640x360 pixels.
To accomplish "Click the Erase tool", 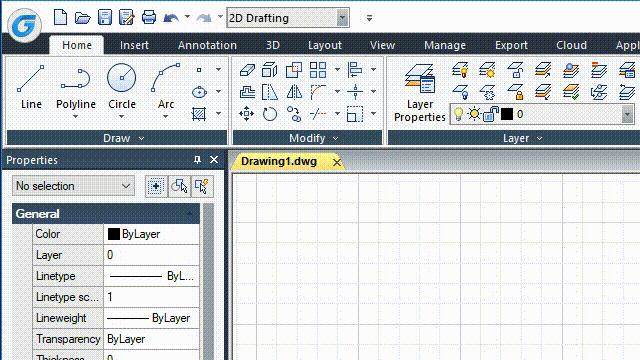I will pos(247,70).
